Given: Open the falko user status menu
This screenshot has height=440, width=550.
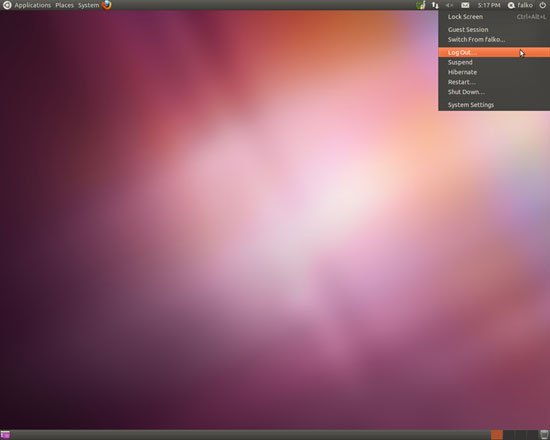Looking at the screenshot, I should [525, 5].
